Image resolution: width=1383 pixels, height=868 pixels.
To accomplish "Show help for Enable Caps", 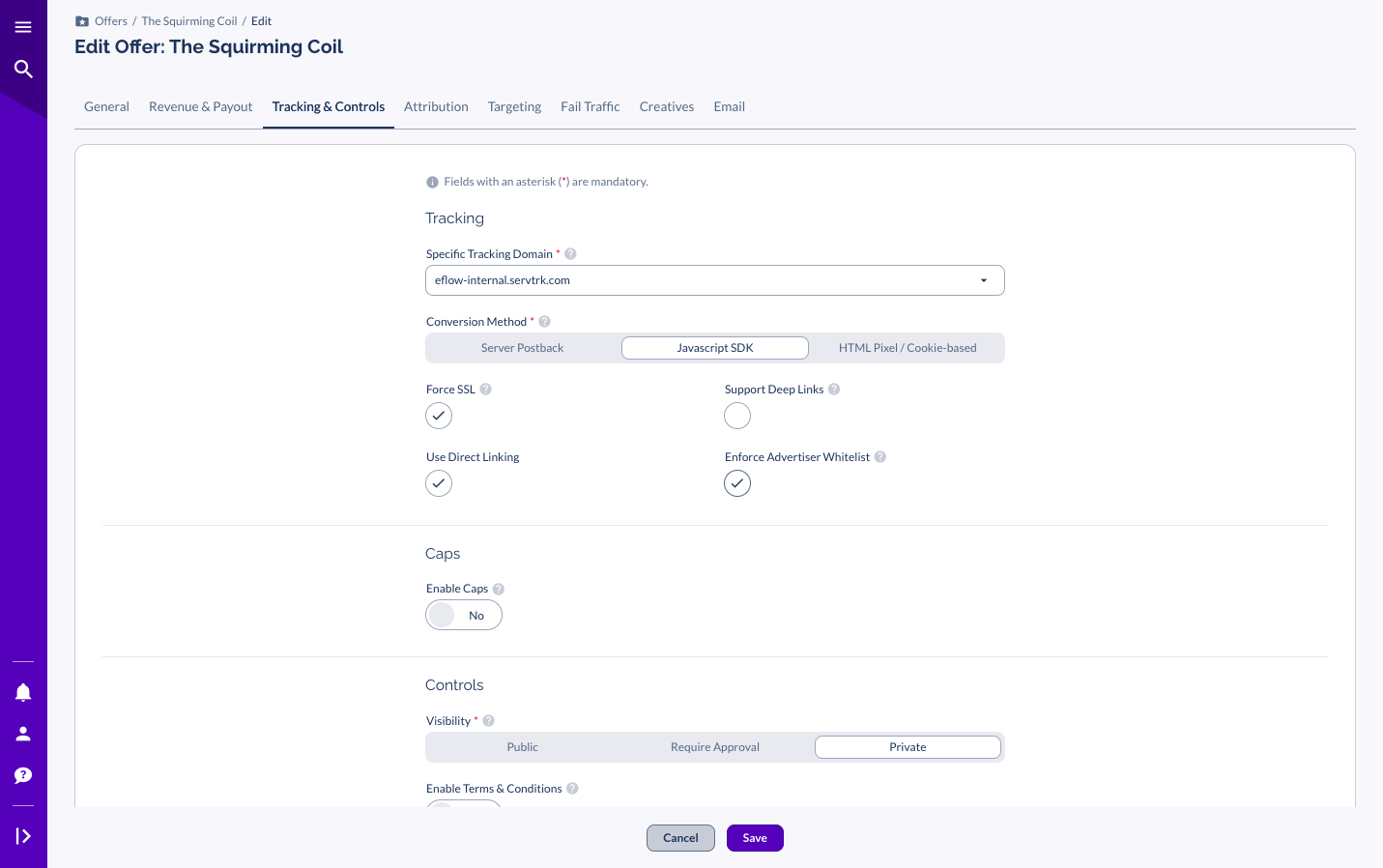I will pyautogui.click(x=499, y=589).
